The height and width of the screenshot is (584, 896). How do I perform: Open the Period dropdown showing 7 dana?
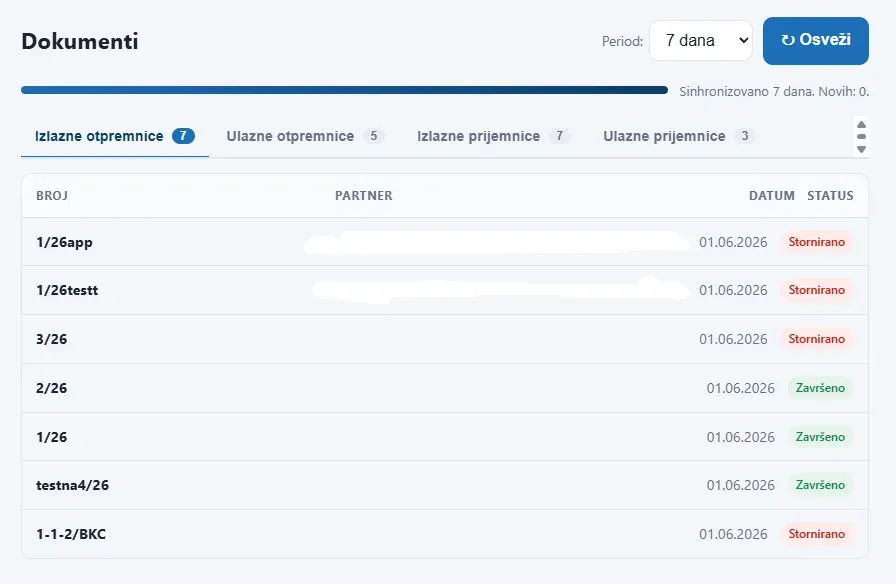[x=701, y=41]
